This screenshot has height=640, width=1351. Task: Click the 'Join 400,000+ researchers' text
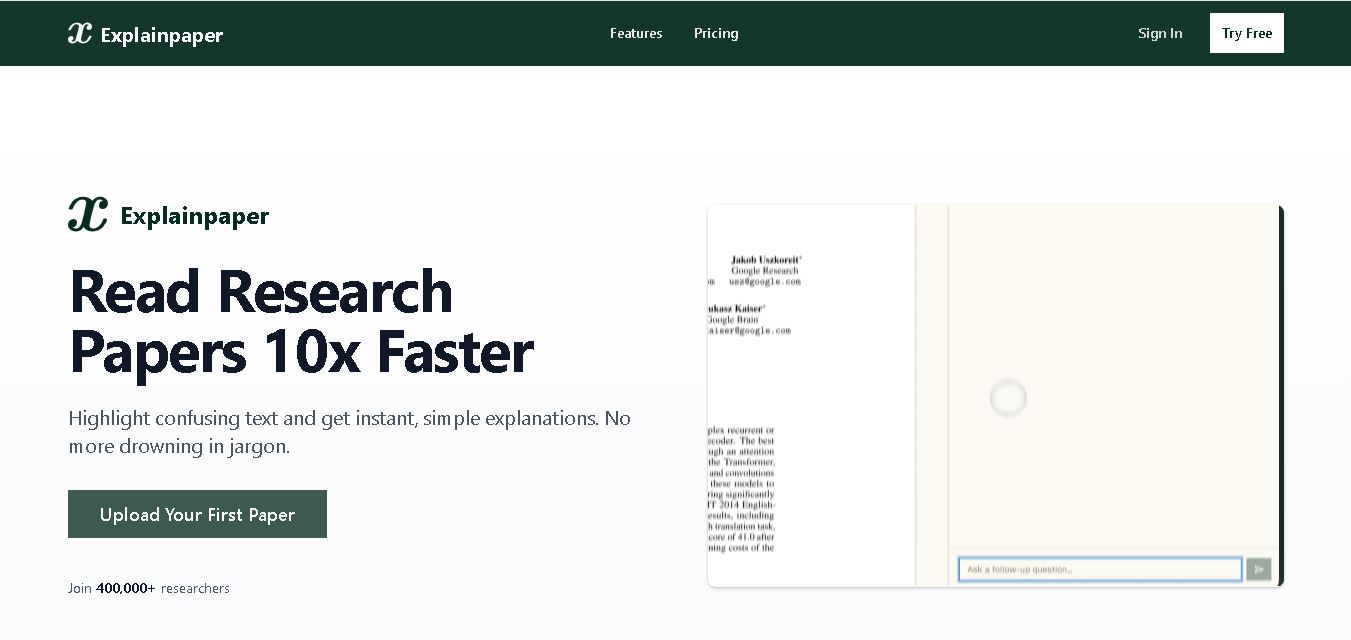(149, 588)
